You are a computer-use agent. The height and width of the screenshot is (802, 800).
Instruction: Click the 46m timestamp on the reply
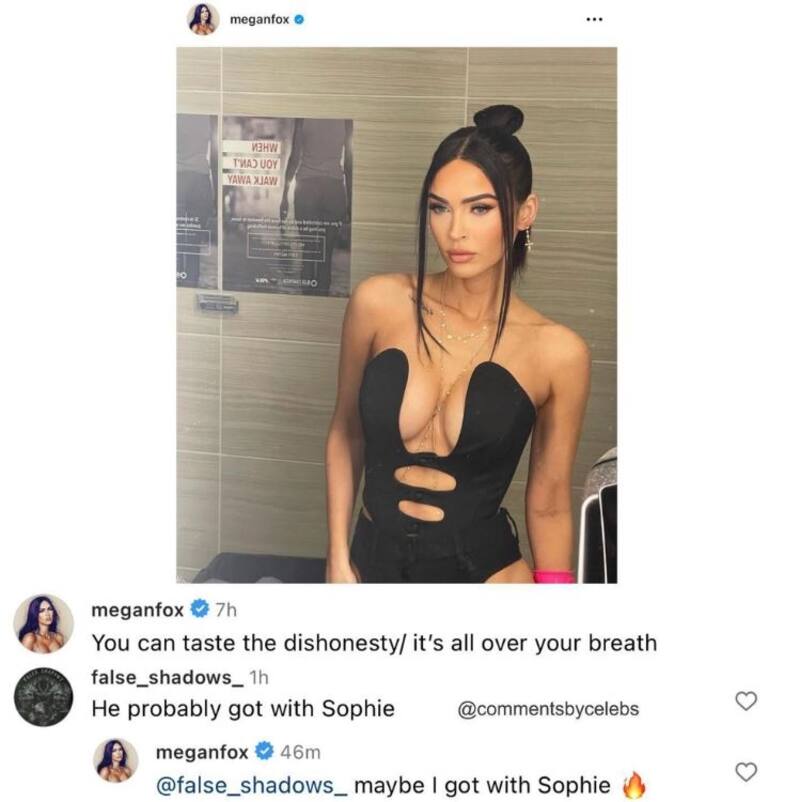point(300,752)
